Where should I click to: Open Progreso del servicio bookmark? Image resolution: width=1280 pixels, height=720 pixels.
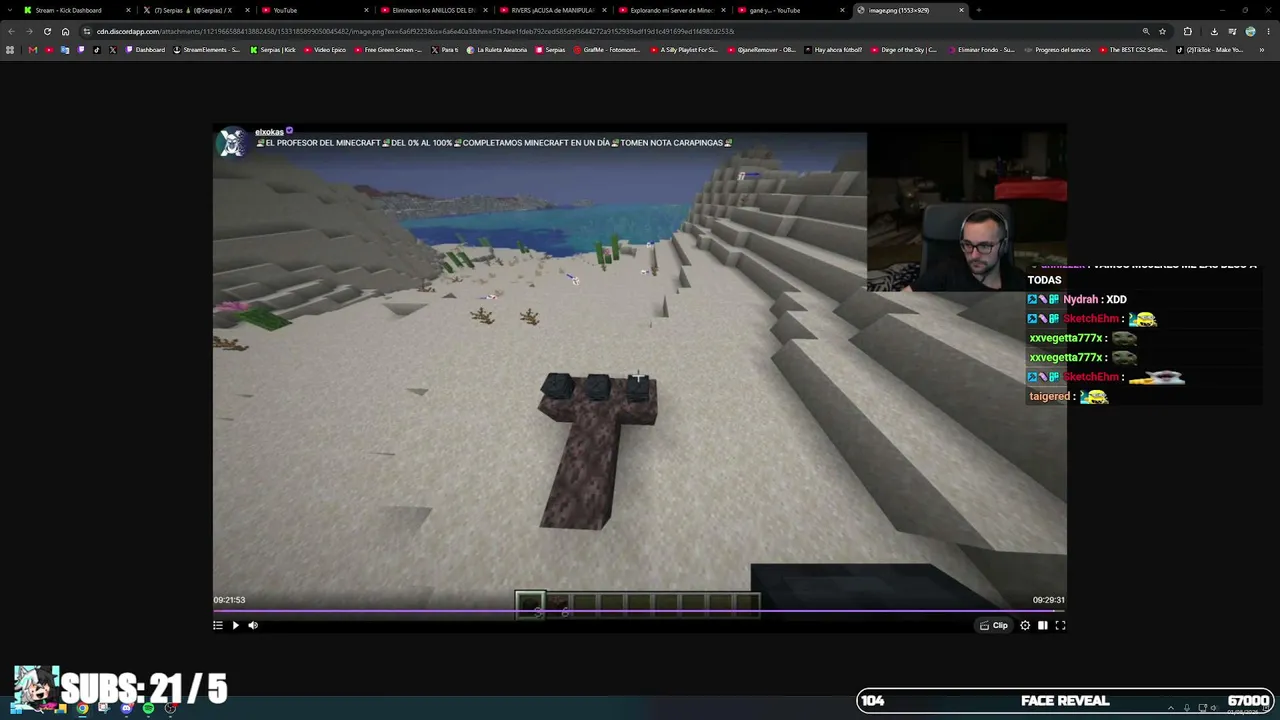[1057, 50]
